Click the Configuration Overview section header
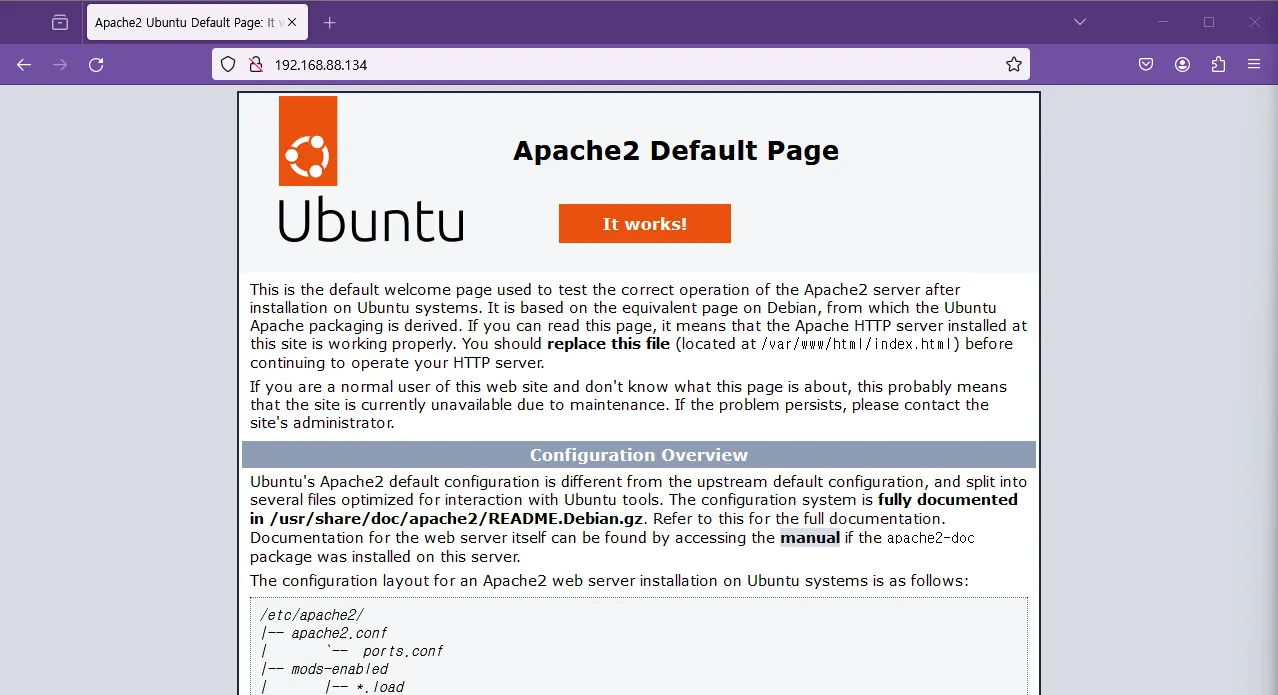This screenshot has width=1278, height=695. pyautogui.click(x=639, y=455)
